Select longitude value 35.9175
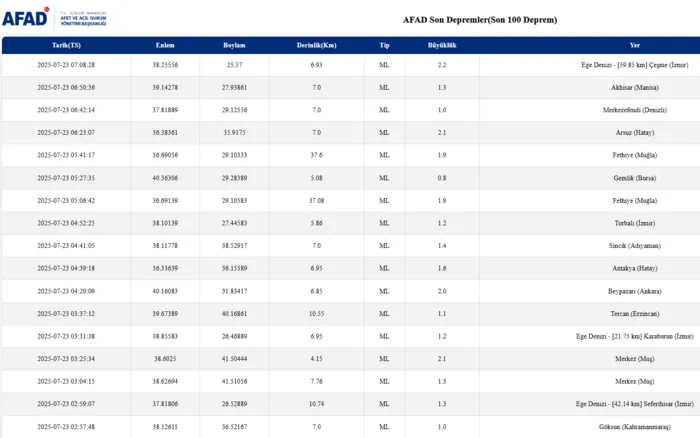 click(234, 133)
